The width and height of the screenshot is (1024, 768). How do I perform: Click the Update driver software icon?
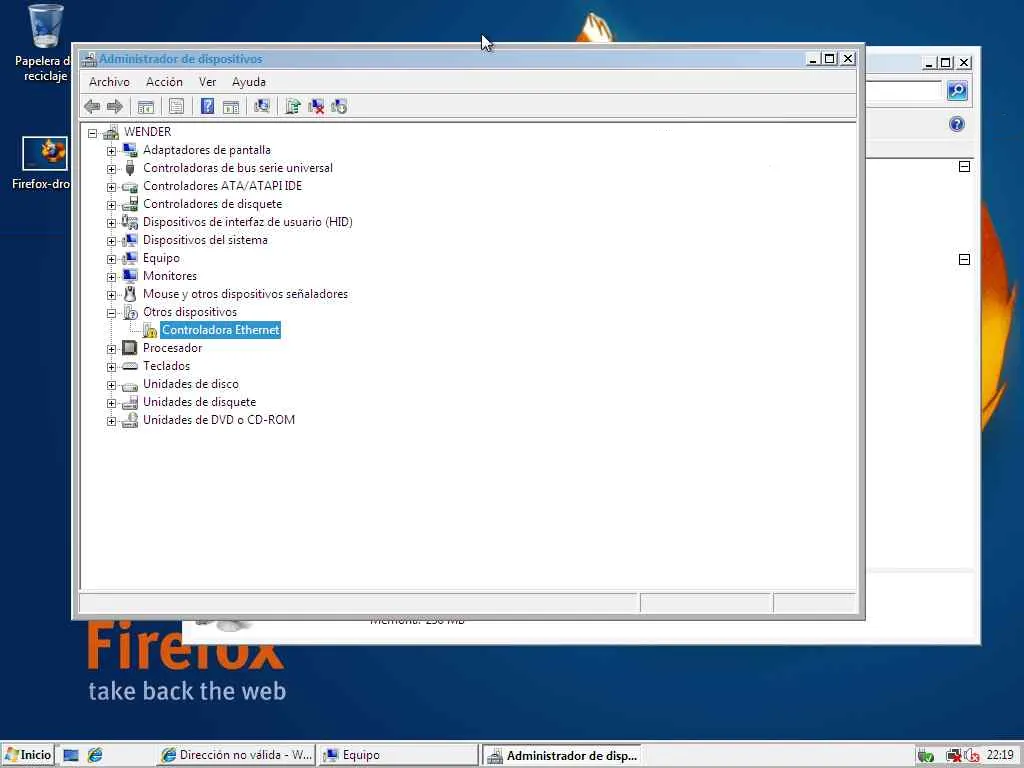pos(293,106)
